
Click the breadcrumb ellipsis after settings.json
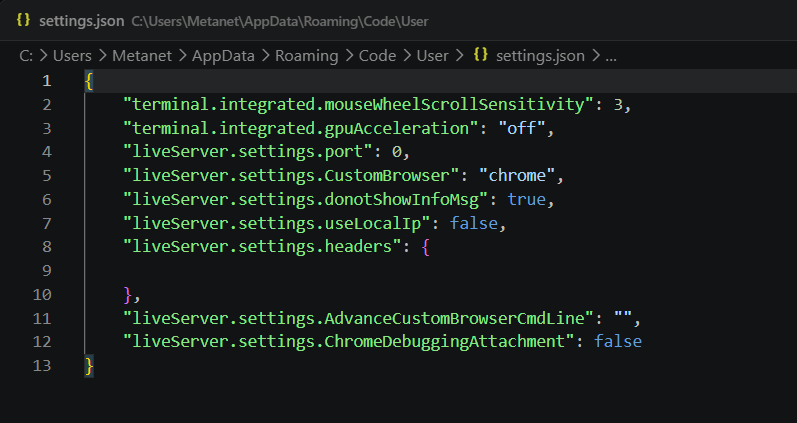click(x=611, y=57)
